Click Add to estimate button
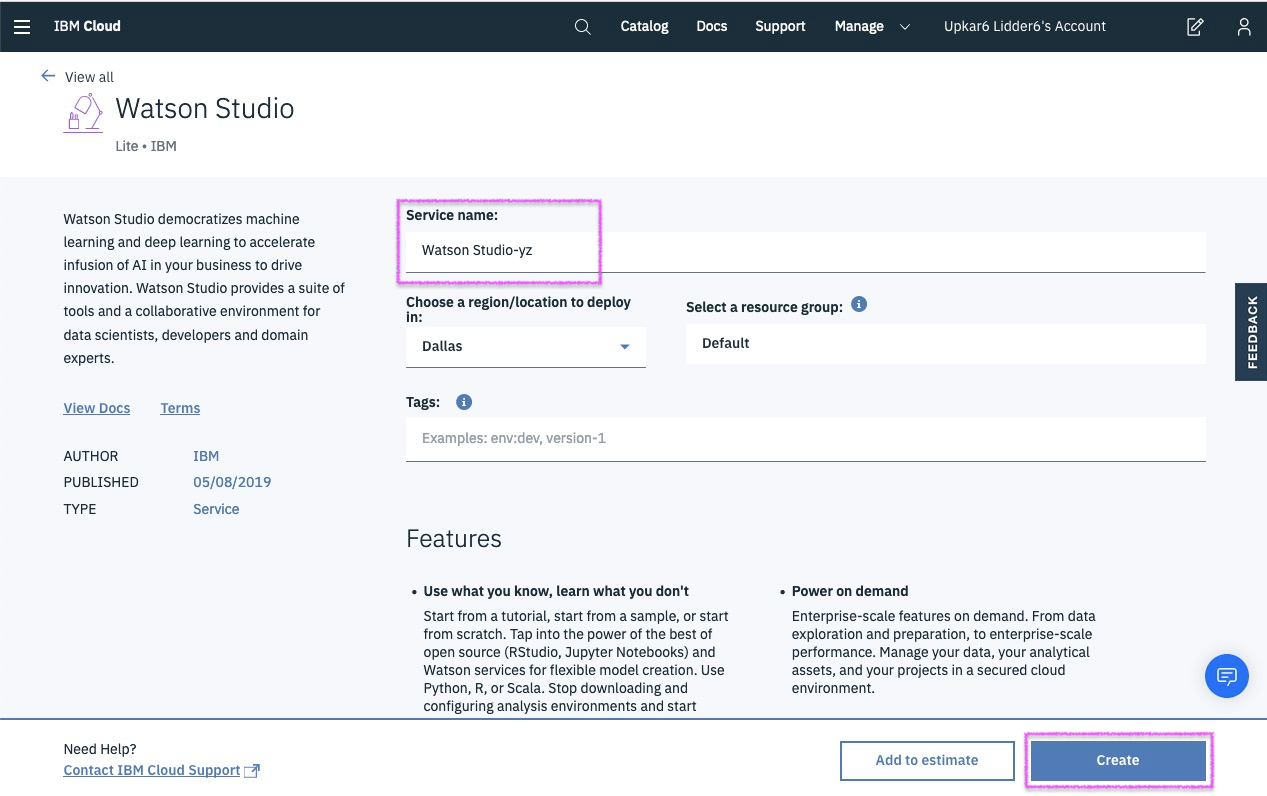This screenshot has width=1267, height=796. [927, 760]
